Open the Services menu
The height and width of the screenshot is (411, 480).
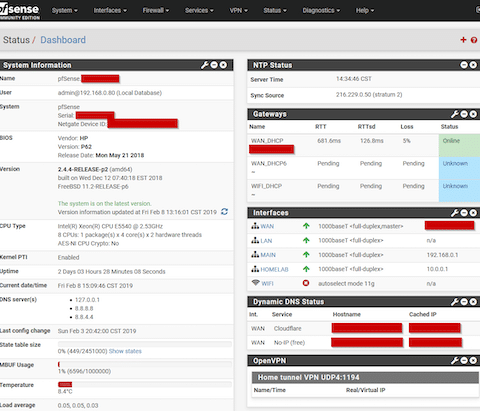pos(199,10)
